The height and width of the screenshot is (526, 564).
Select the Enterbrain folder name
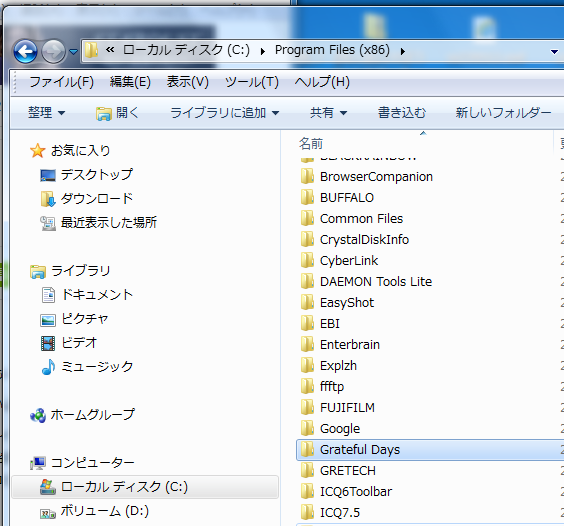[x=350, y=344]
